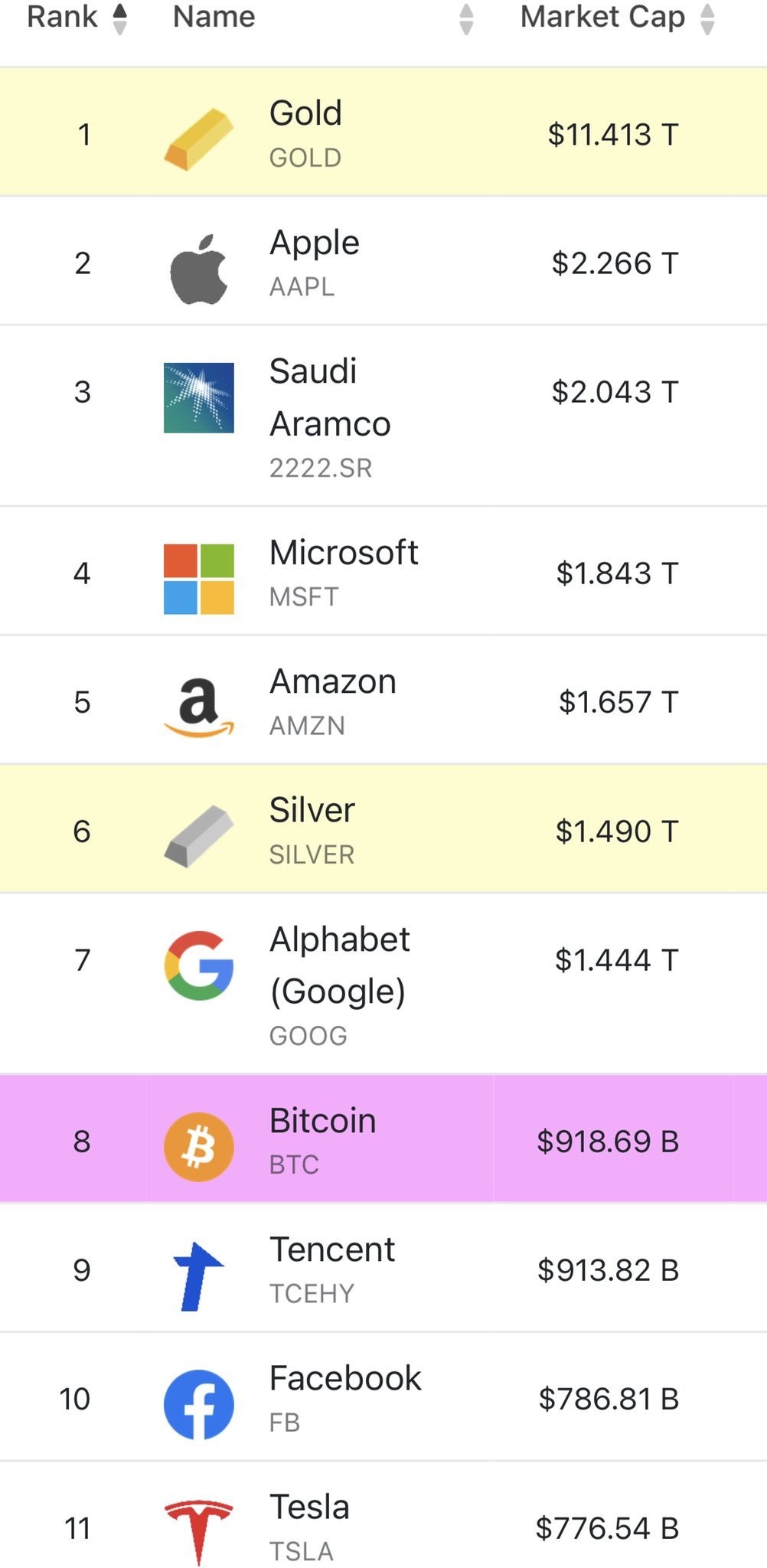
Task: Open the Bitcoin name link
Action: pyautogui.click(x=322, y=1121)
